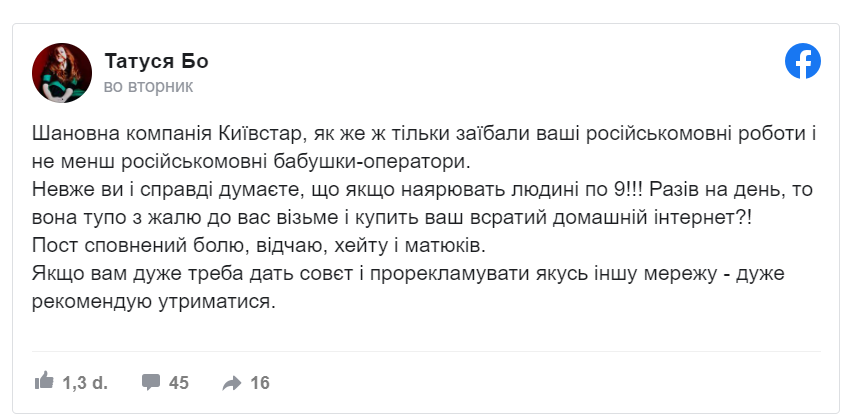This screenshot has width=856, height=414.
Task: Open the author name Татуся Бо
Action: click(156, 61)
